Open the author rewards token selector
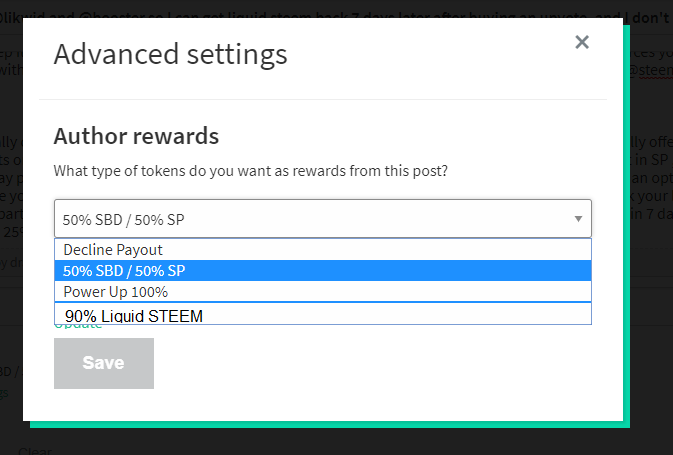The image size is (673, 455). click(x=323, y=218)
